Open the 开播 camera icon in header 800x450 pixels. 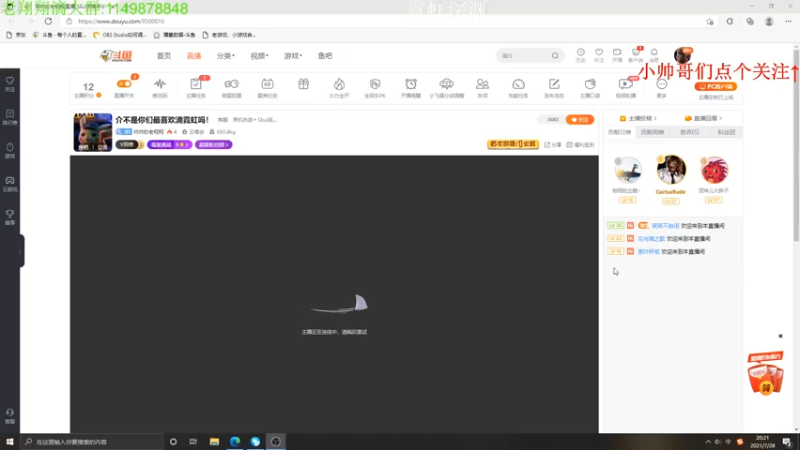coord(617,53)
